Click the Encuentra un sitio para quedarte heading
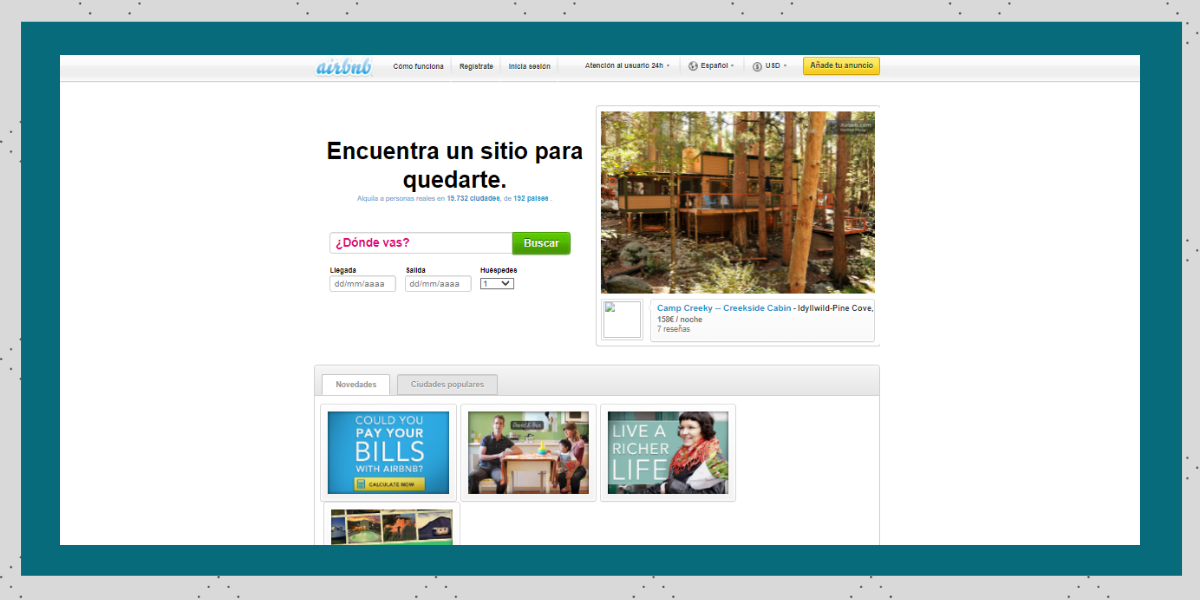This screenshot has width=1200, height=600. (x=455, y=166)
